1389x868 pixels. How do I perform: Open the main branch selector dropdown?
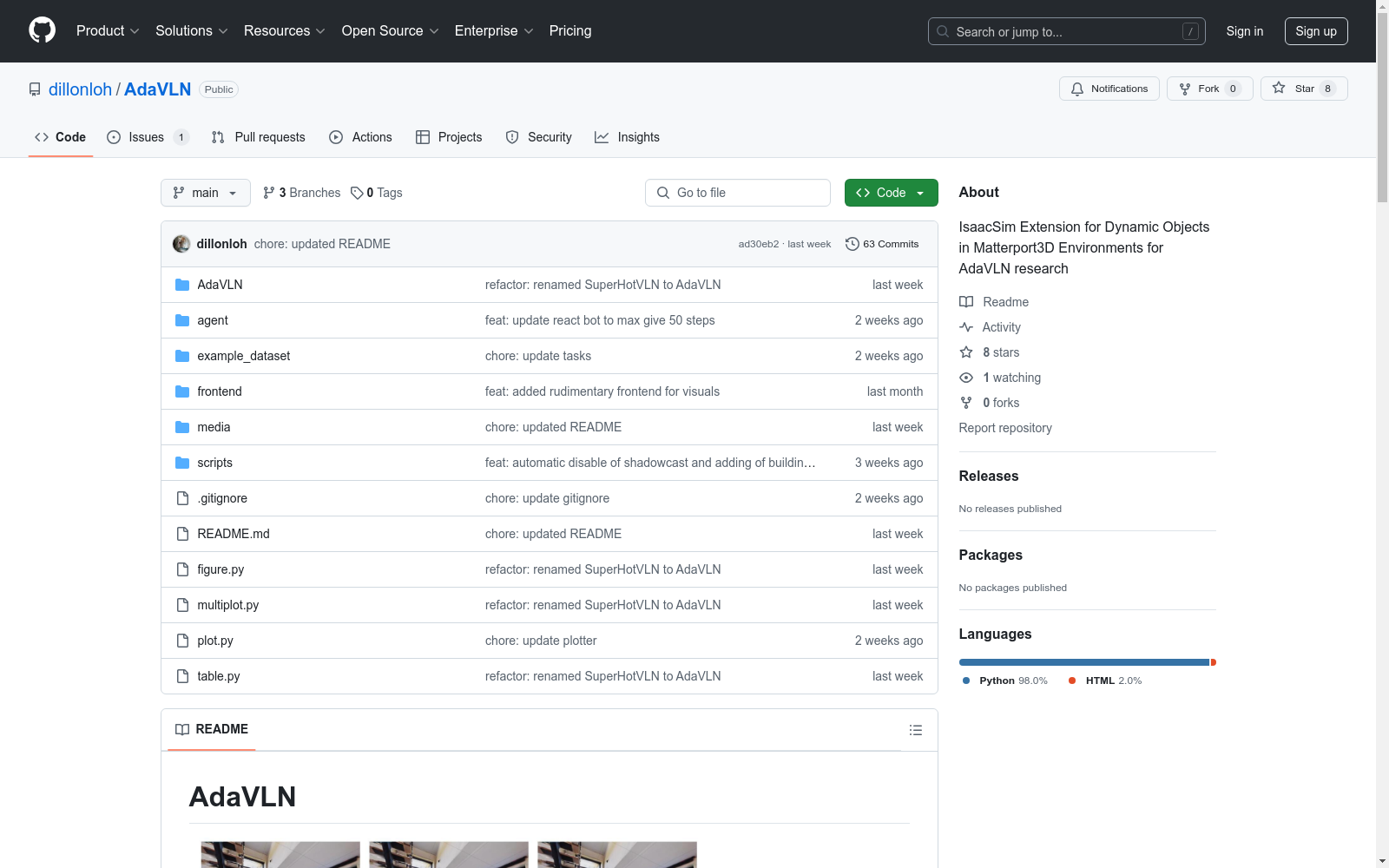point(206,193)
